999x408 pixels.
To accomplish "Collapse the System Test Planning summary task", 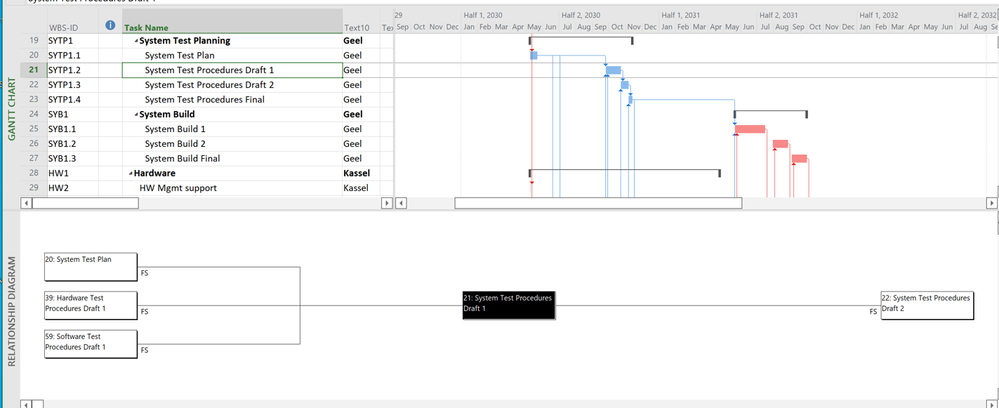I will (x=136, y=41).
